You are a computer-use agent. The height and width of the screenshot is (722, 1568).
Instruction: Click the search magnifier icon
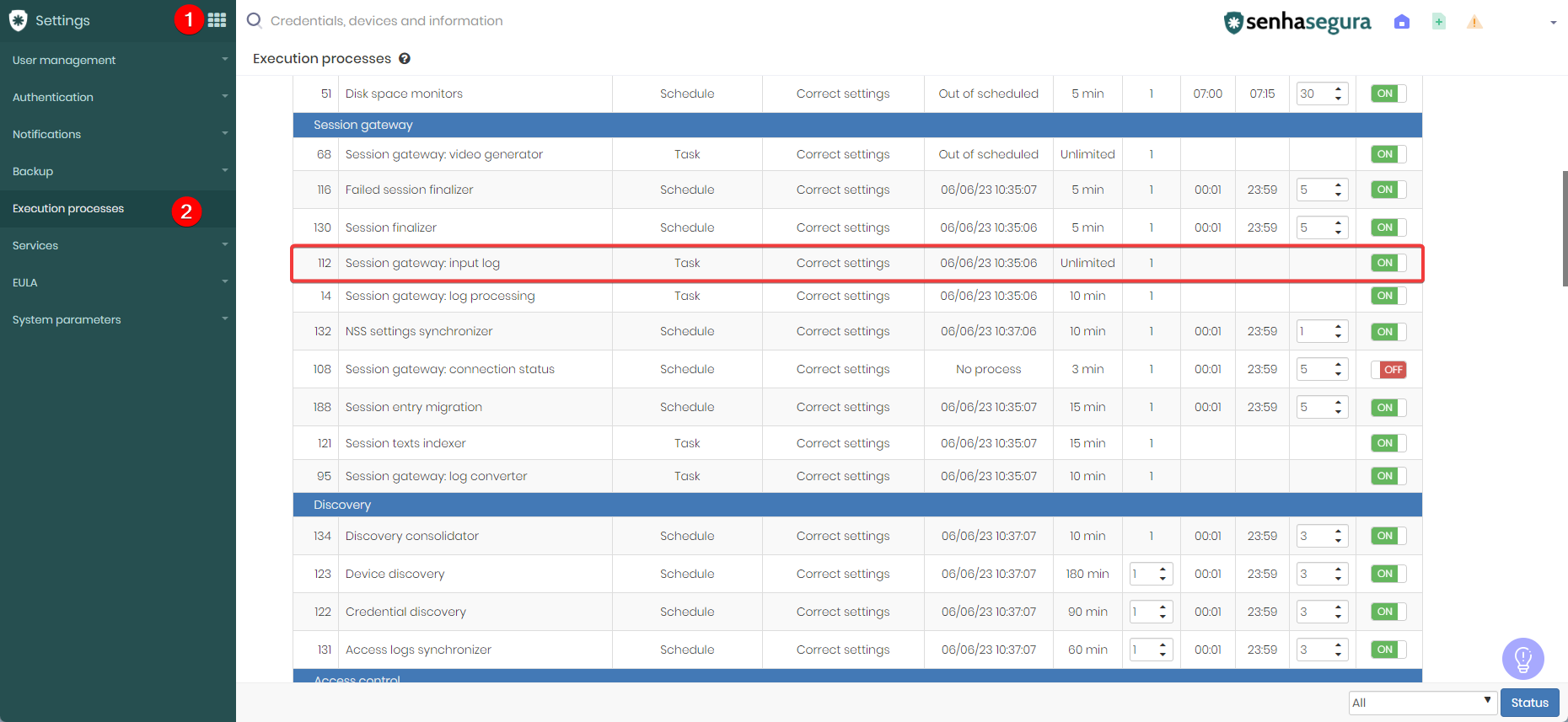click(x=254, y=20)
